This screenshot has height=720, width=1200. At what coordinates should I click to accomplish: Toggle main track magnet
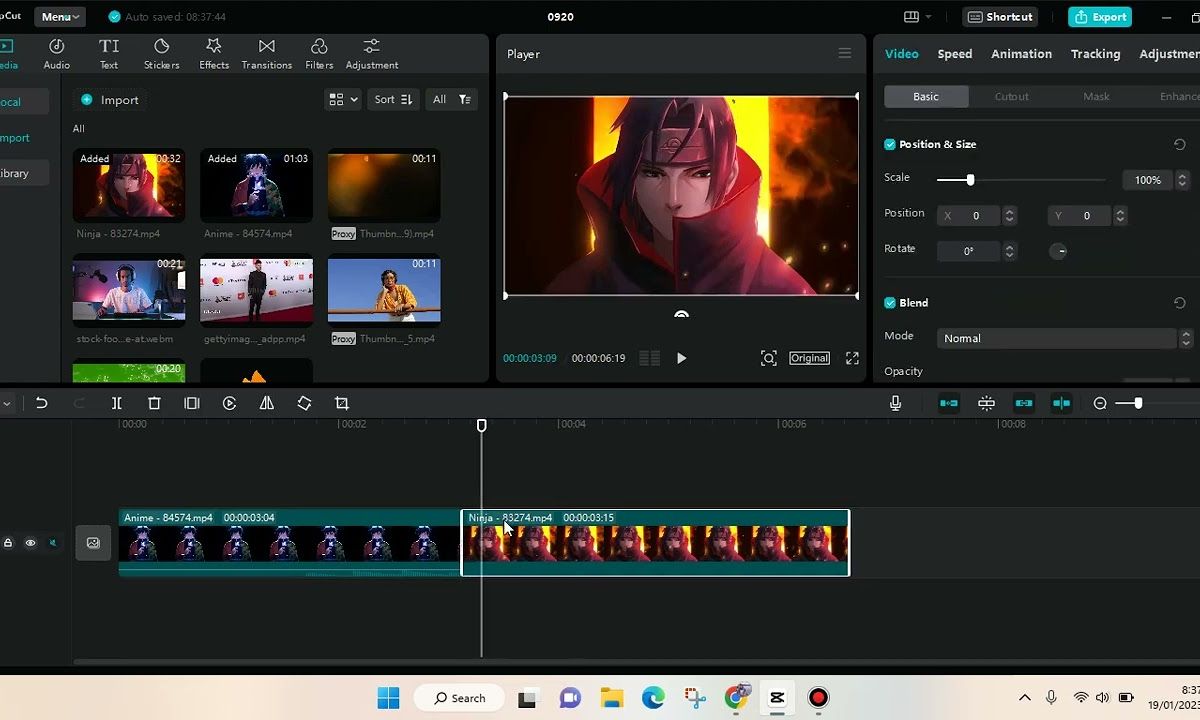(949, 403)
